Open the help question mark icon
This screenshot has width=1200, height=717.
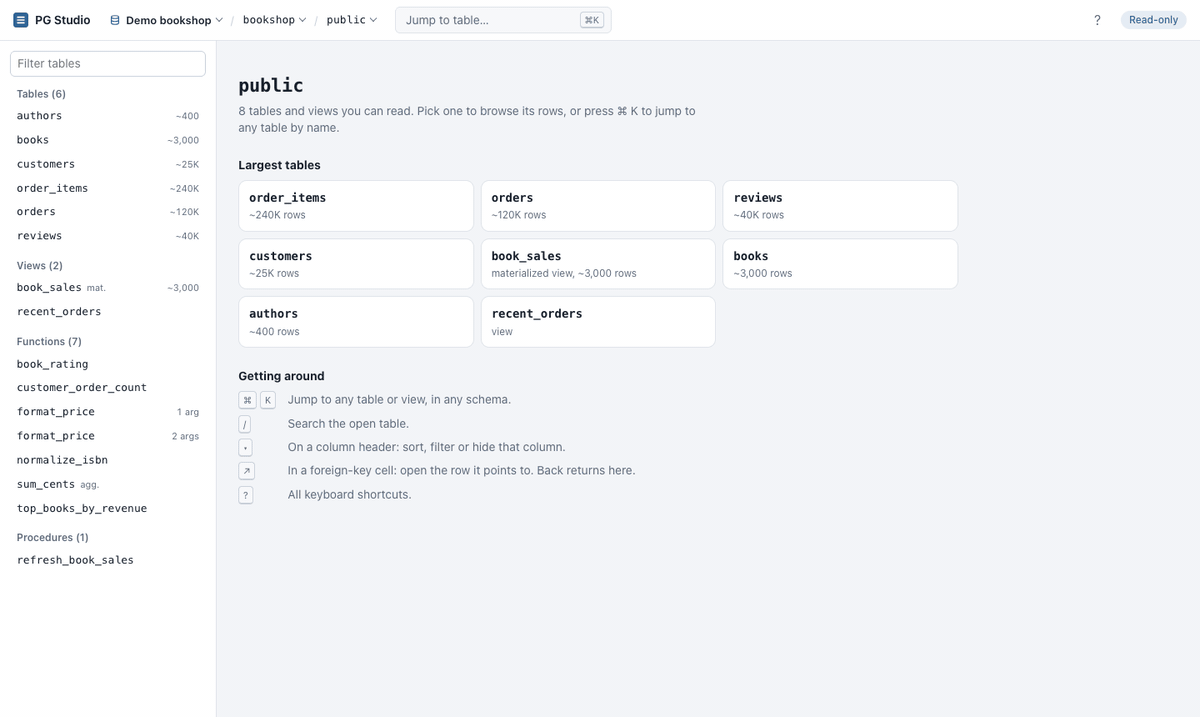coord(1097,20)
